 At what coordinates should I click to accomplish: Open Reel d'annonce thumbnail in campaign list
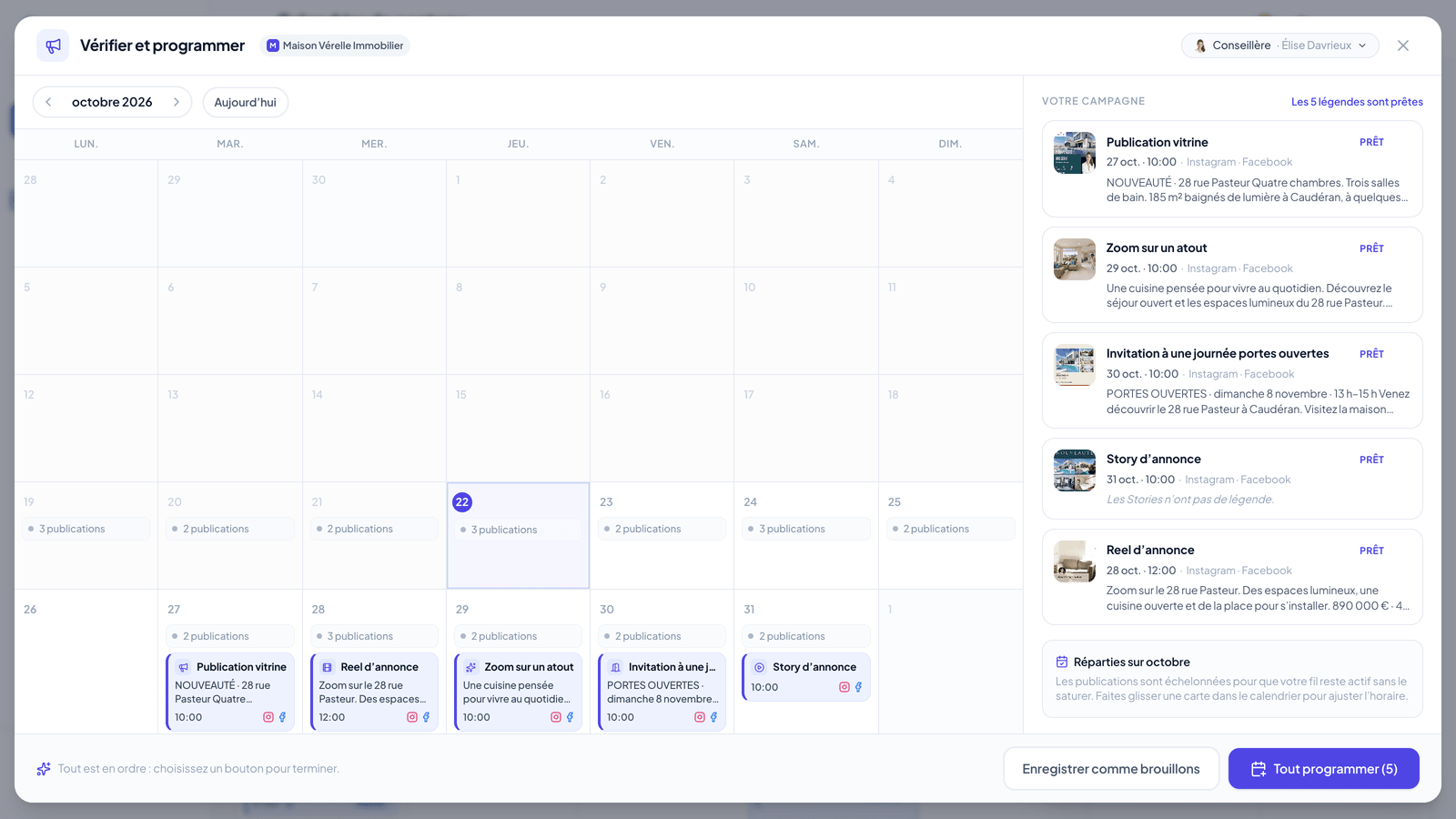pyautogui.click(x=1075, y=561)
